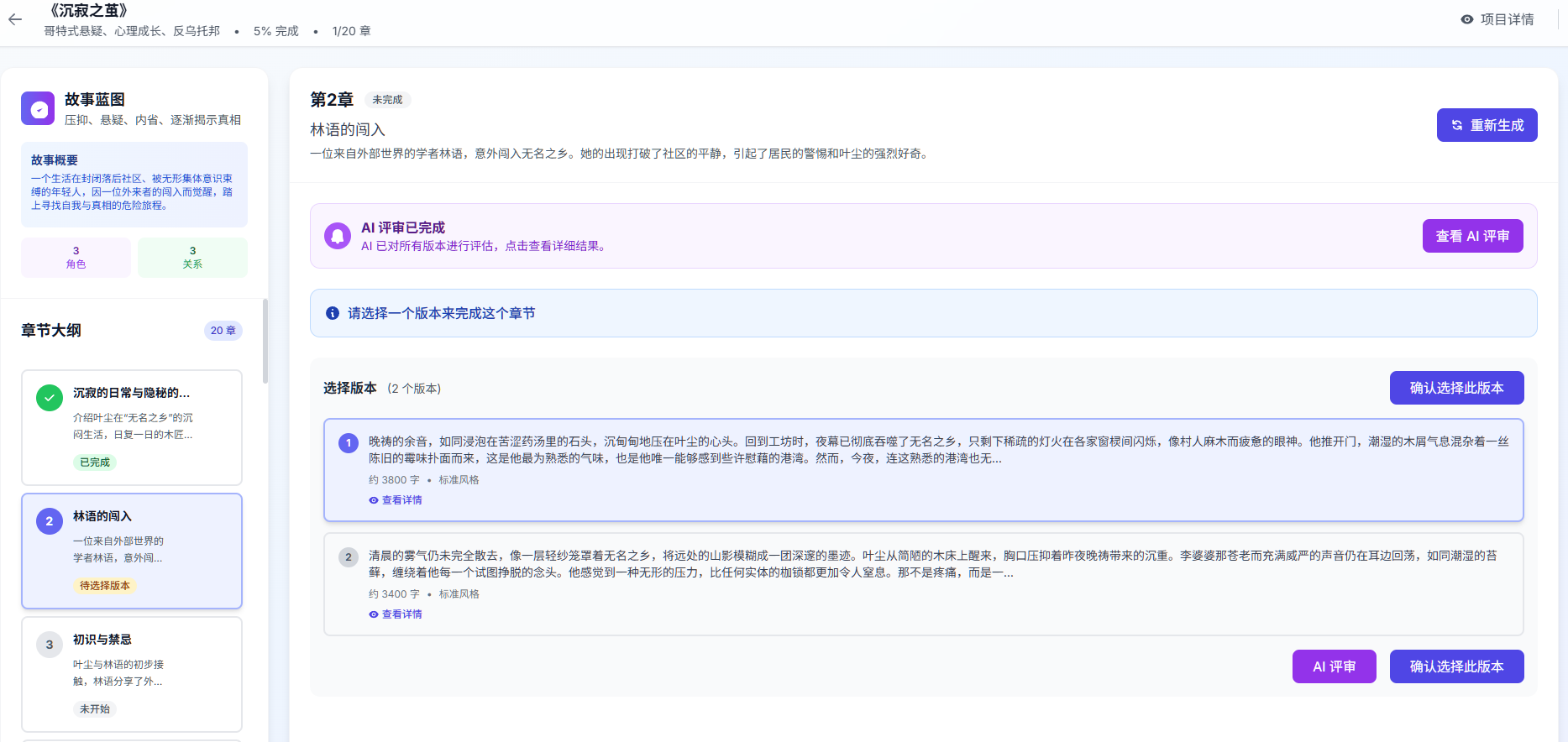This screenshot has width=1568, height=742.
Task: Click the purple AI 评审 button at bottom
Action: click(1334, 666)
